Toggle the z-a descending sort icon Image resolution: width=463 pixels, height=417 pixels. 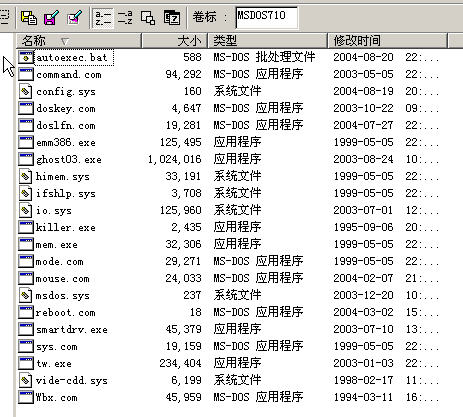125,17
